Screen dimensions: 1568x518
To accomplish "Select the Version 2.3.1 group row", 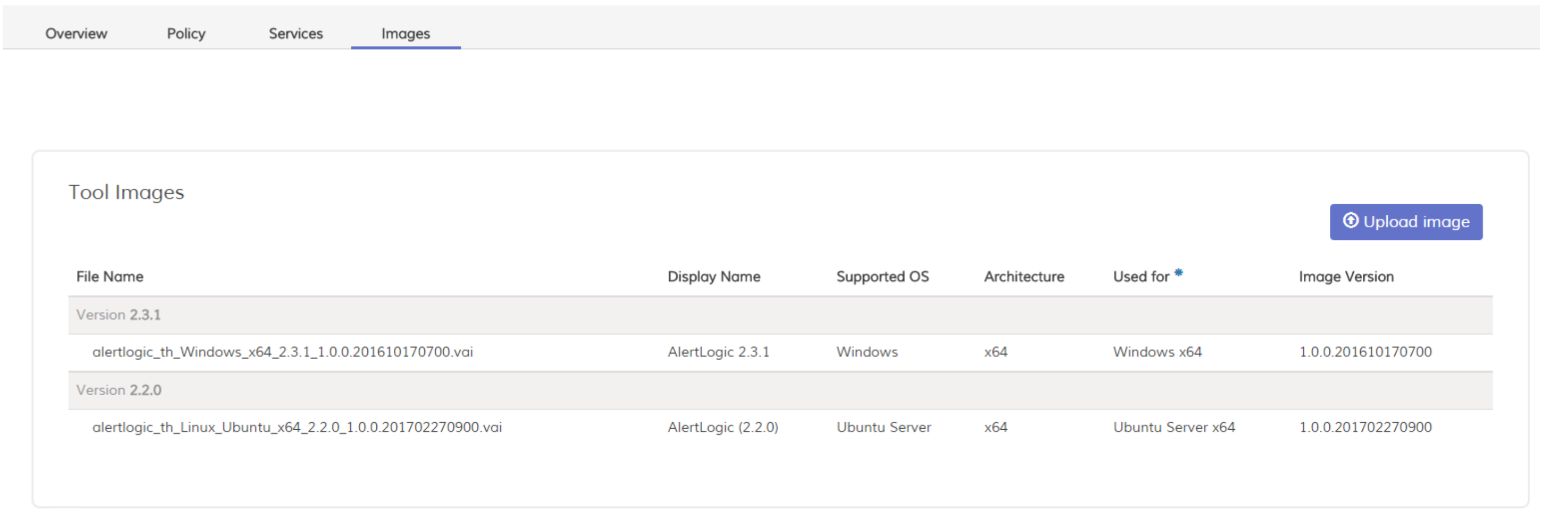I will pyautogui.click(x=780, y=315).
